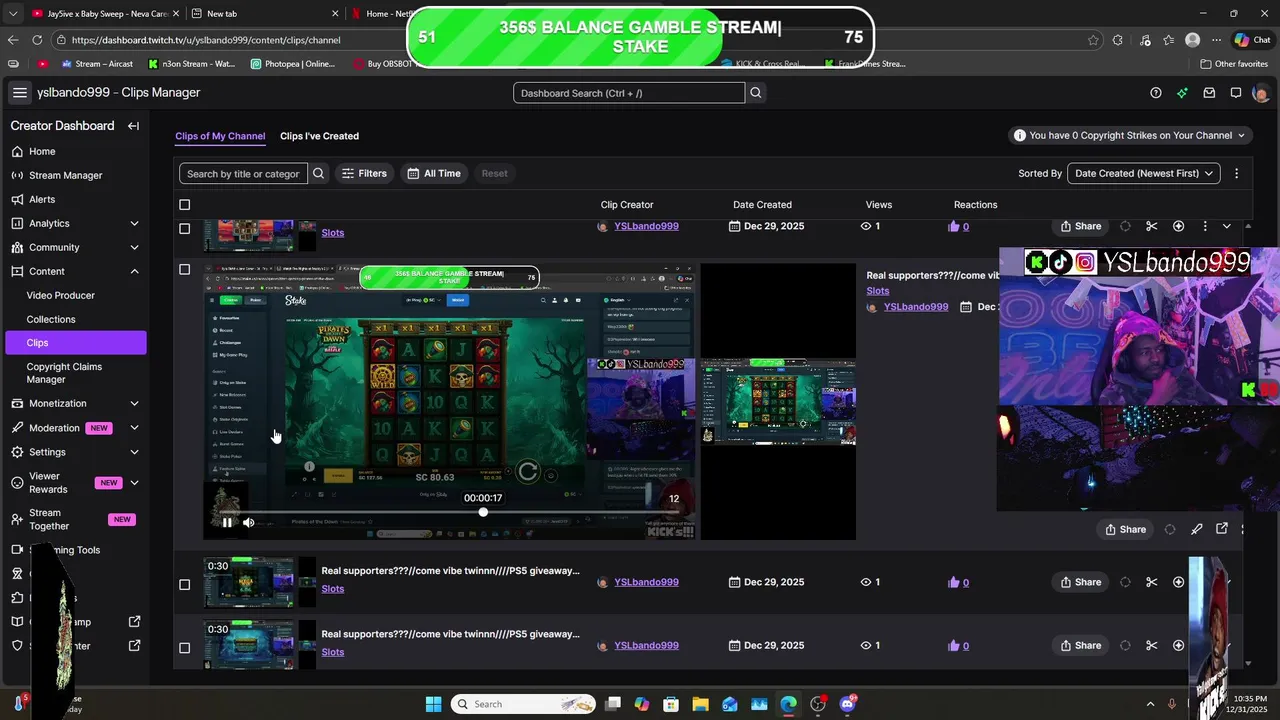
Task: Click the Filters button
Action: (x=364, y=173)
